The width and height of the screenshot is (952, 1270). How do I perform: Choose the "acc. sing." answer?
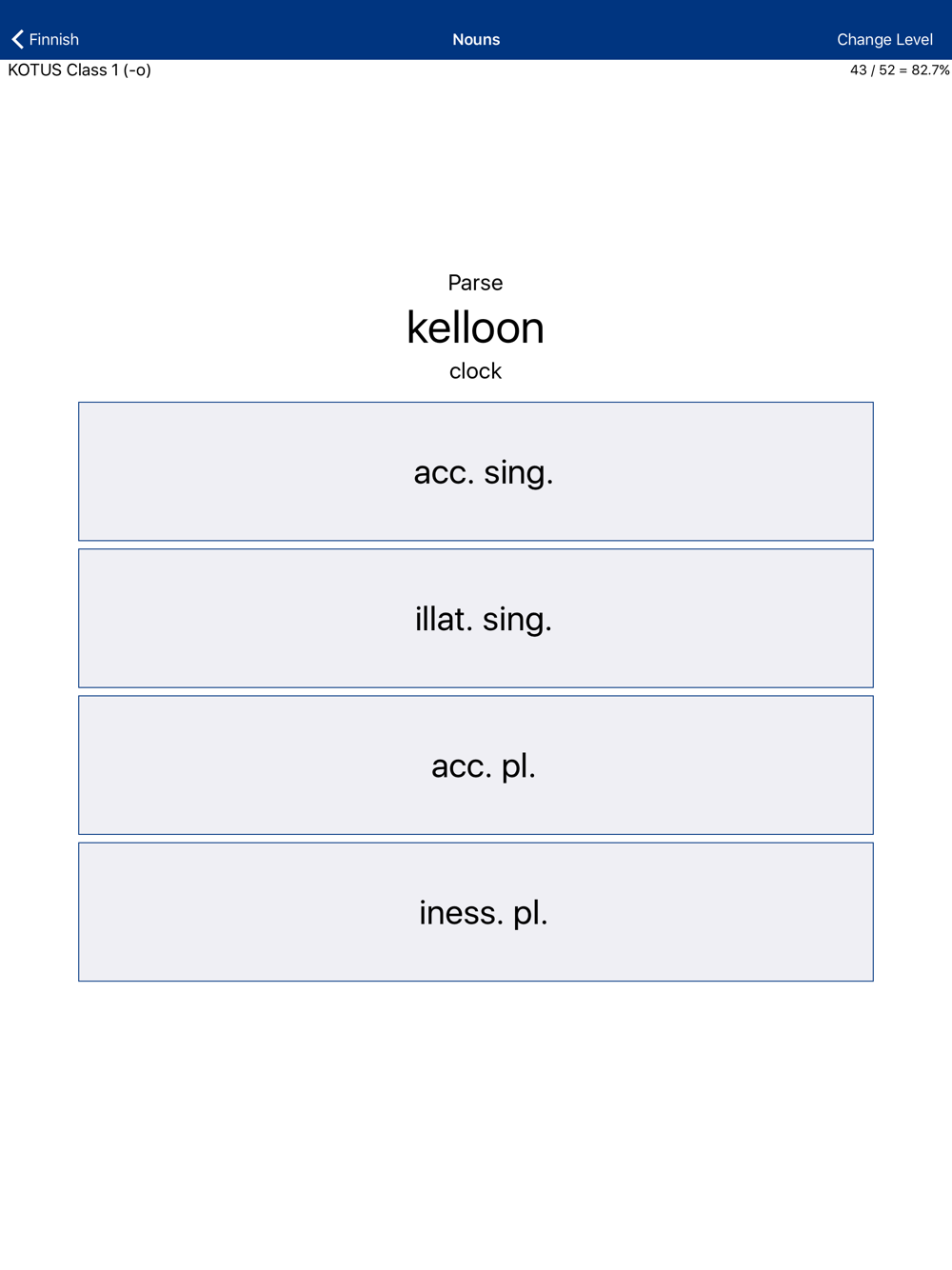[x=476, y=471]
